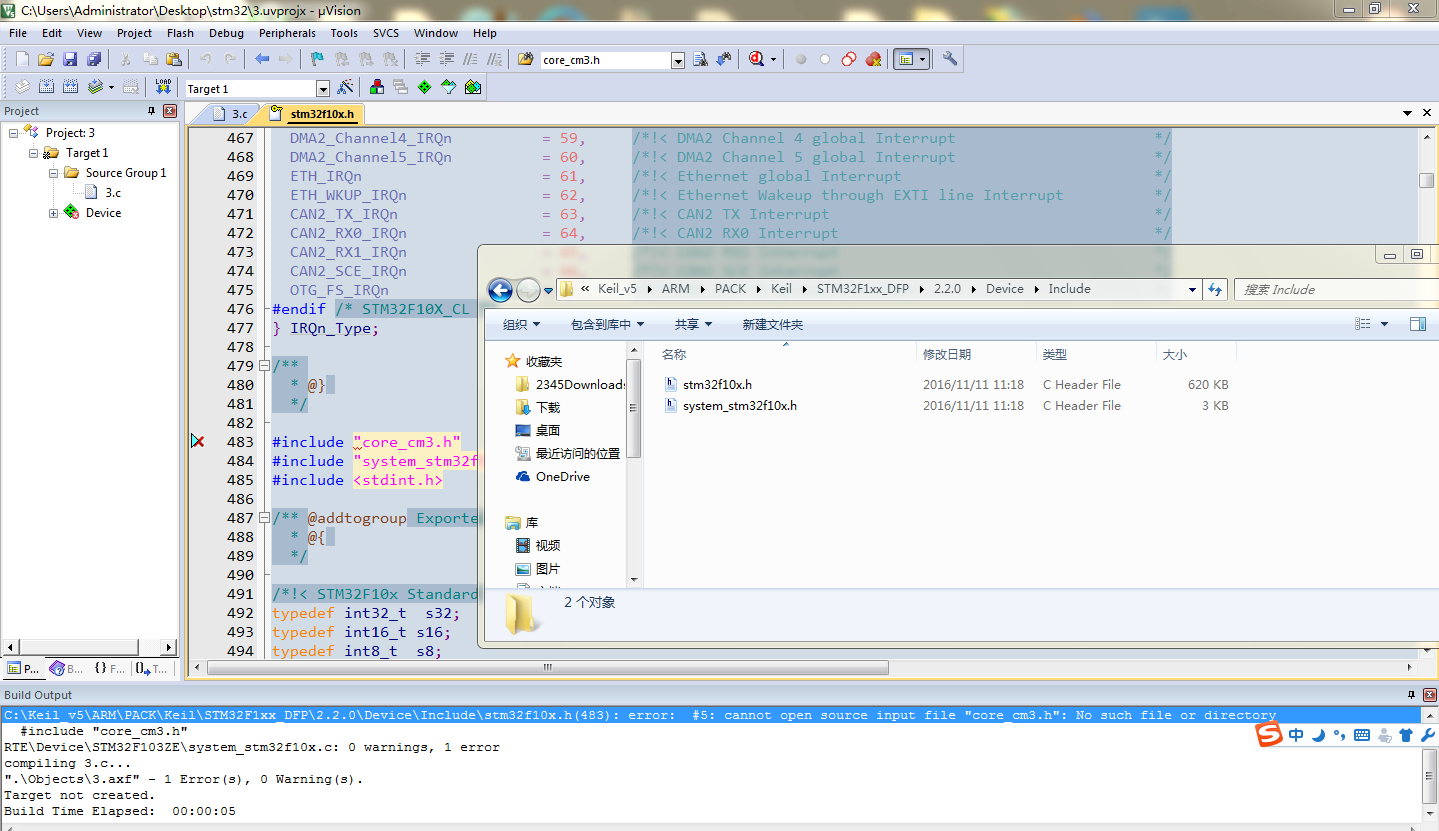
Task: Kill all breakpoints icon
Action: coord(873,59)
